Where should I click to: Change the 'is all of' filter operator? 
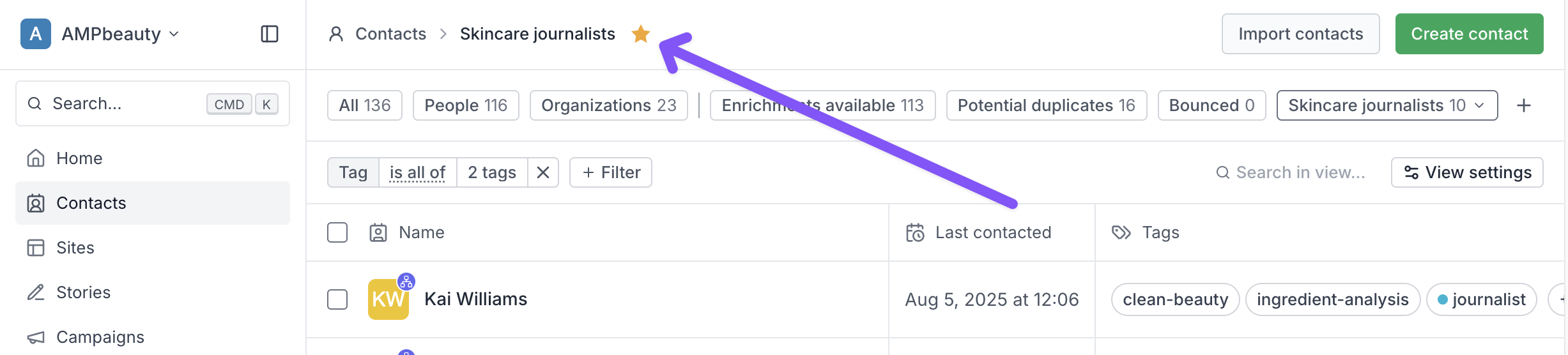(418, 172)
